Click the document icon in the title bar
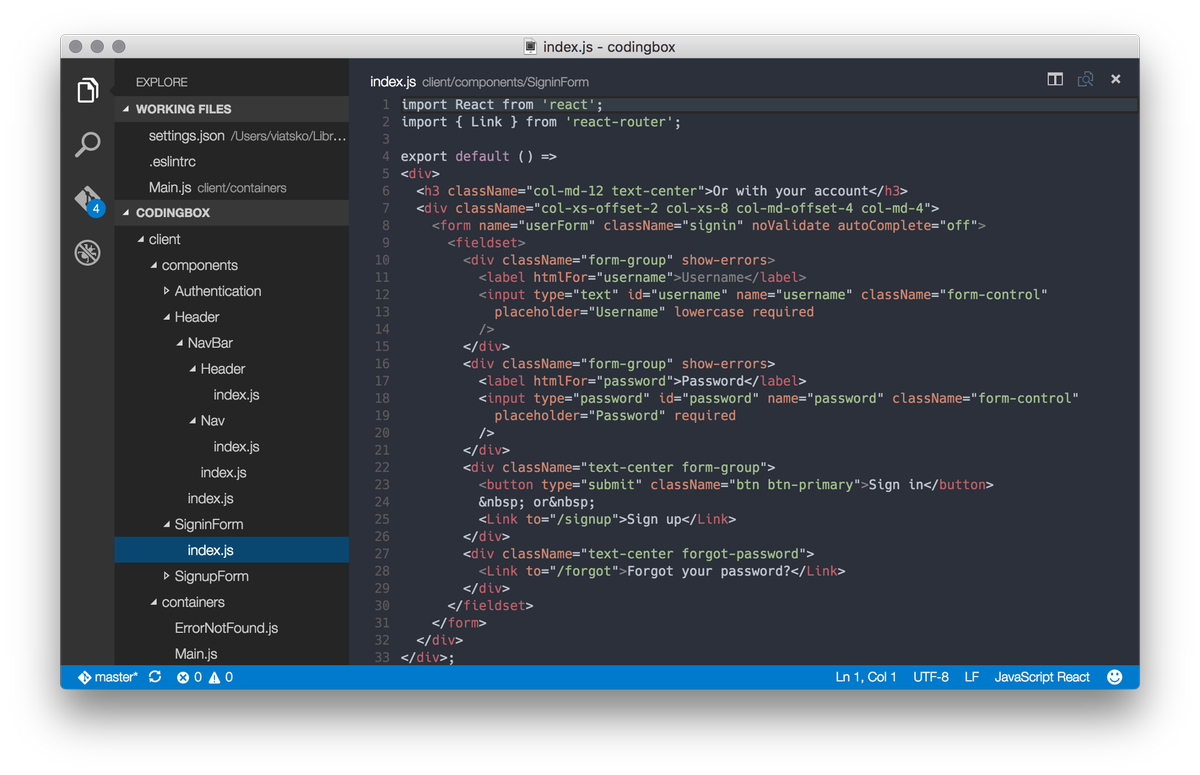This screenshot has width=1200, height=775. (x=531, y=47)
